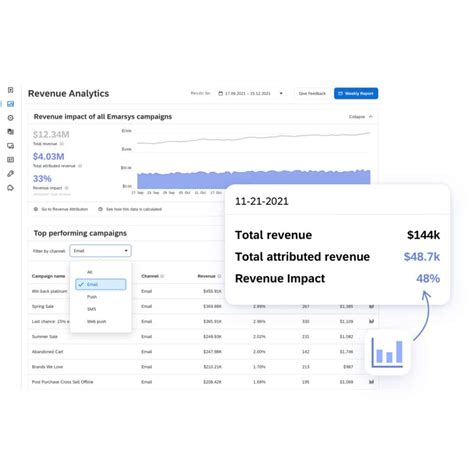The width and height of the screenshot is (474, 474).
Task: Open the analytics icon in the sidebar
Action: click(x=10, y=104)
